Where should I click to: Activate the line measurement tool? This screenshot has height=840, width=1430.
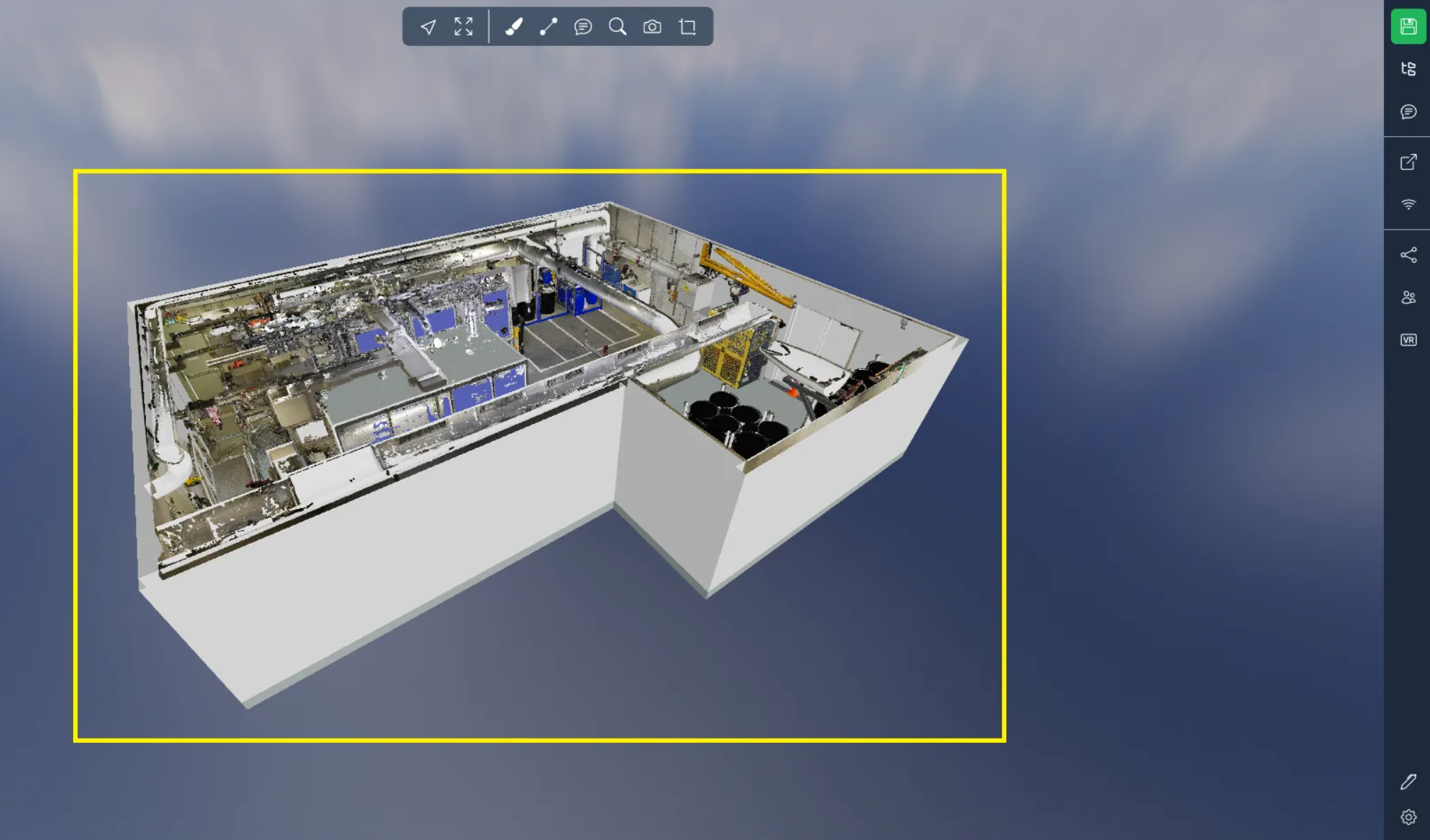point(549,27)
